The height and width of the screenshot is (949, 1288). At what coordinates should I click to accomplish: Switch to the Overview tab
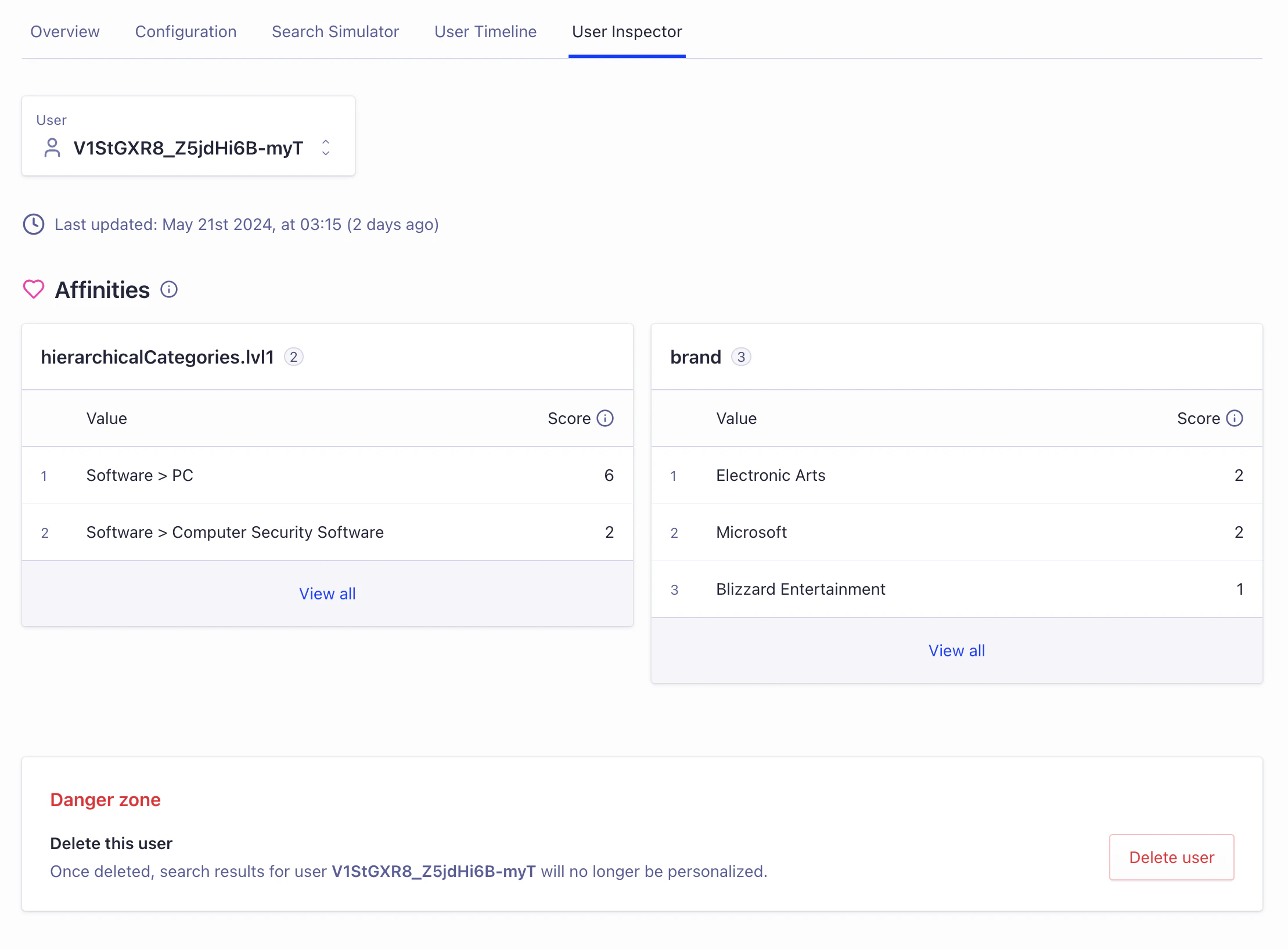64,32
